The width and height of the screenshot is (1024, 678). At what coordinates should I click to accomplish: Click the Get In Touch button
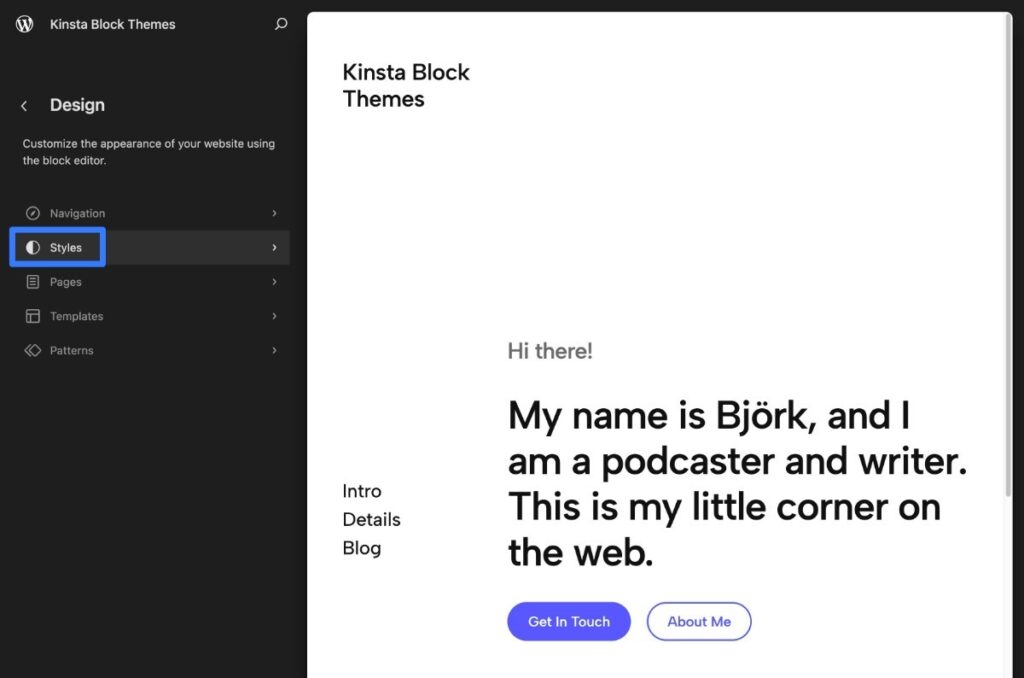[x=568, y=621]
